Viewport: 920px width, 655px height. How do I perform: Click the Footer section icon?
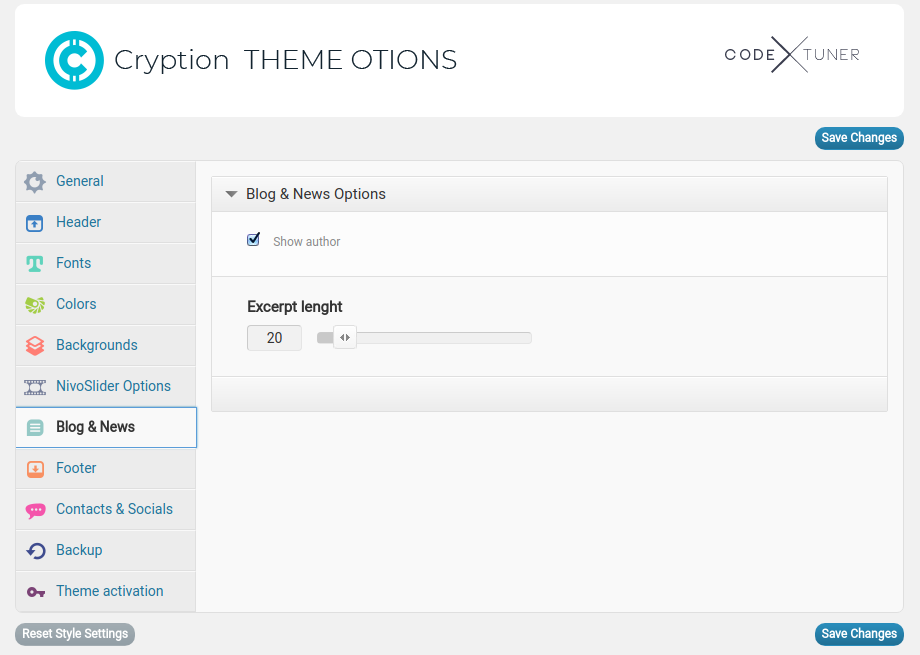[x=35, y=469]
